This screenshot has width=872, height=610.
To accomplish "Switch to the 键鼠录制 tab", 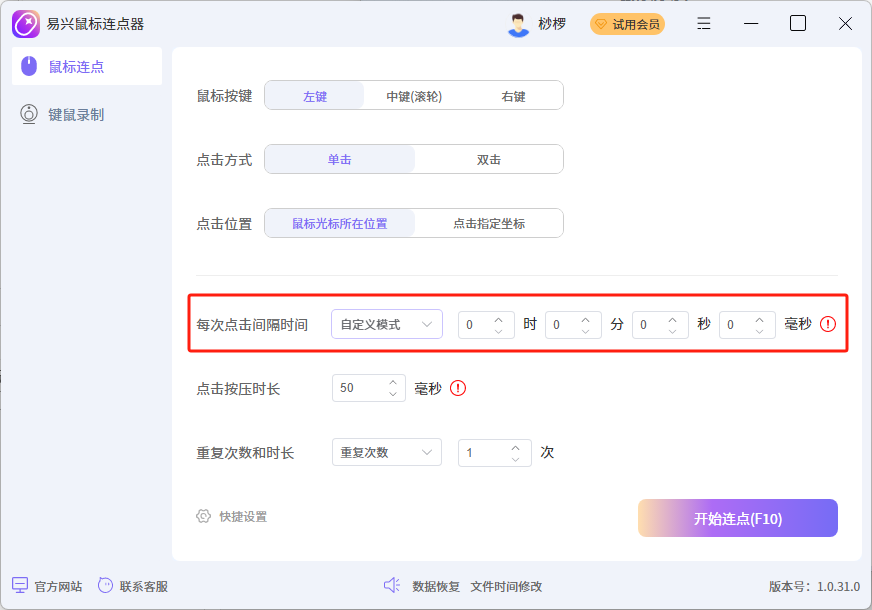I will point(60,114).
